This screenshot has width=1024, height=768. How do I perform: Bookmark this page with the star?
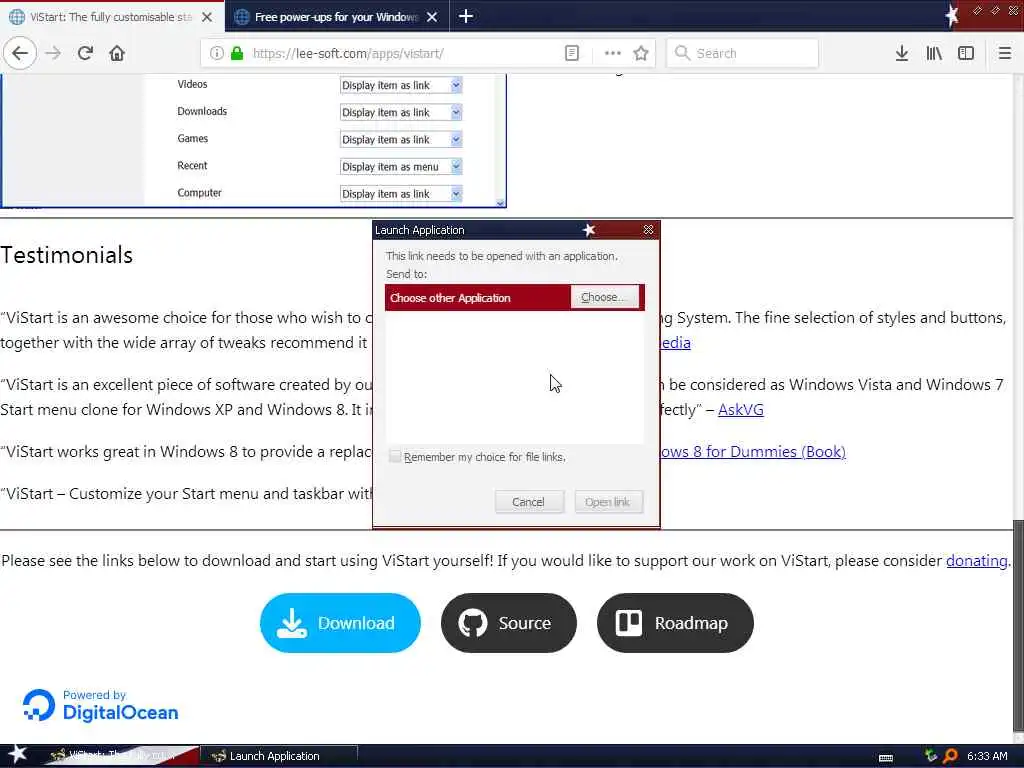(x=641, y=54)
